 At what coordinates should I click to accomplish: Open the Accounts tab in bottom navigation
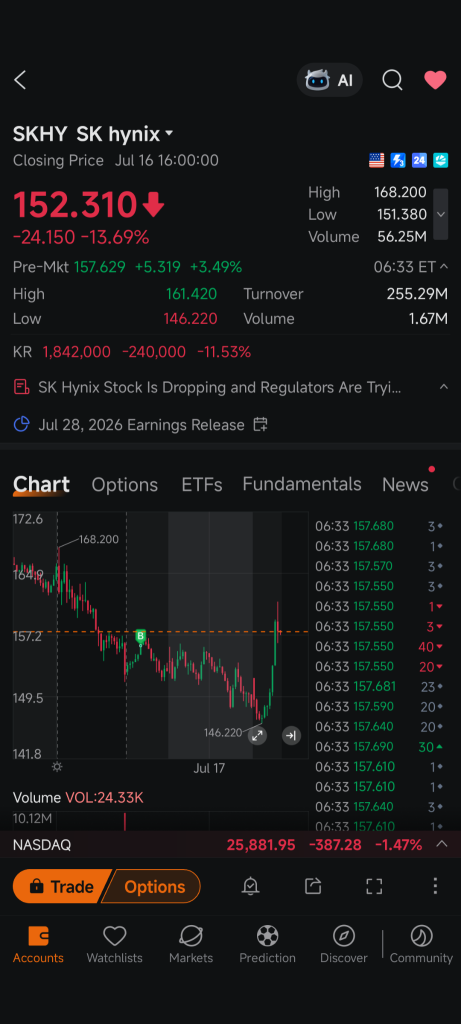[38, 945]
